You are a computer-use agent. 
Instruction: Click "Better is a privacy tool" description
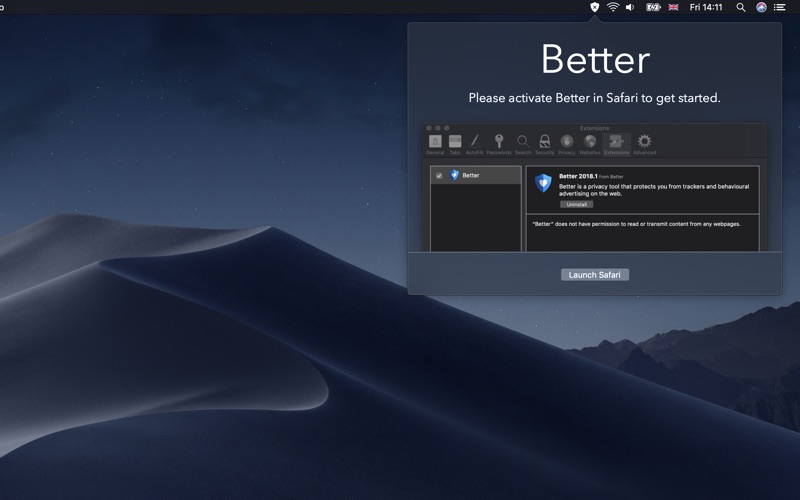pos(654,190)
